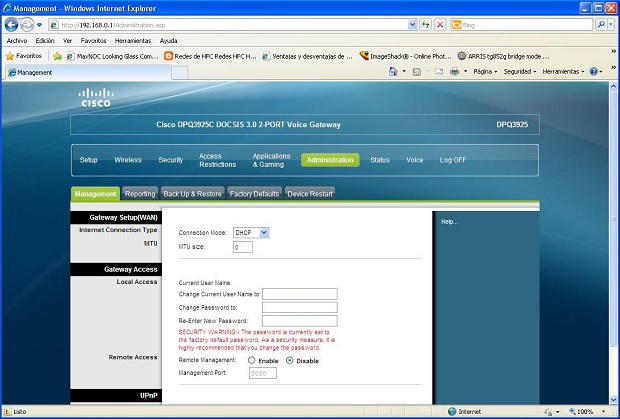Image resolution: width=620 pixels, height=419 pixels.
Task: Open the search provider dropdown arrow
Action: click(x=611, y=25)
